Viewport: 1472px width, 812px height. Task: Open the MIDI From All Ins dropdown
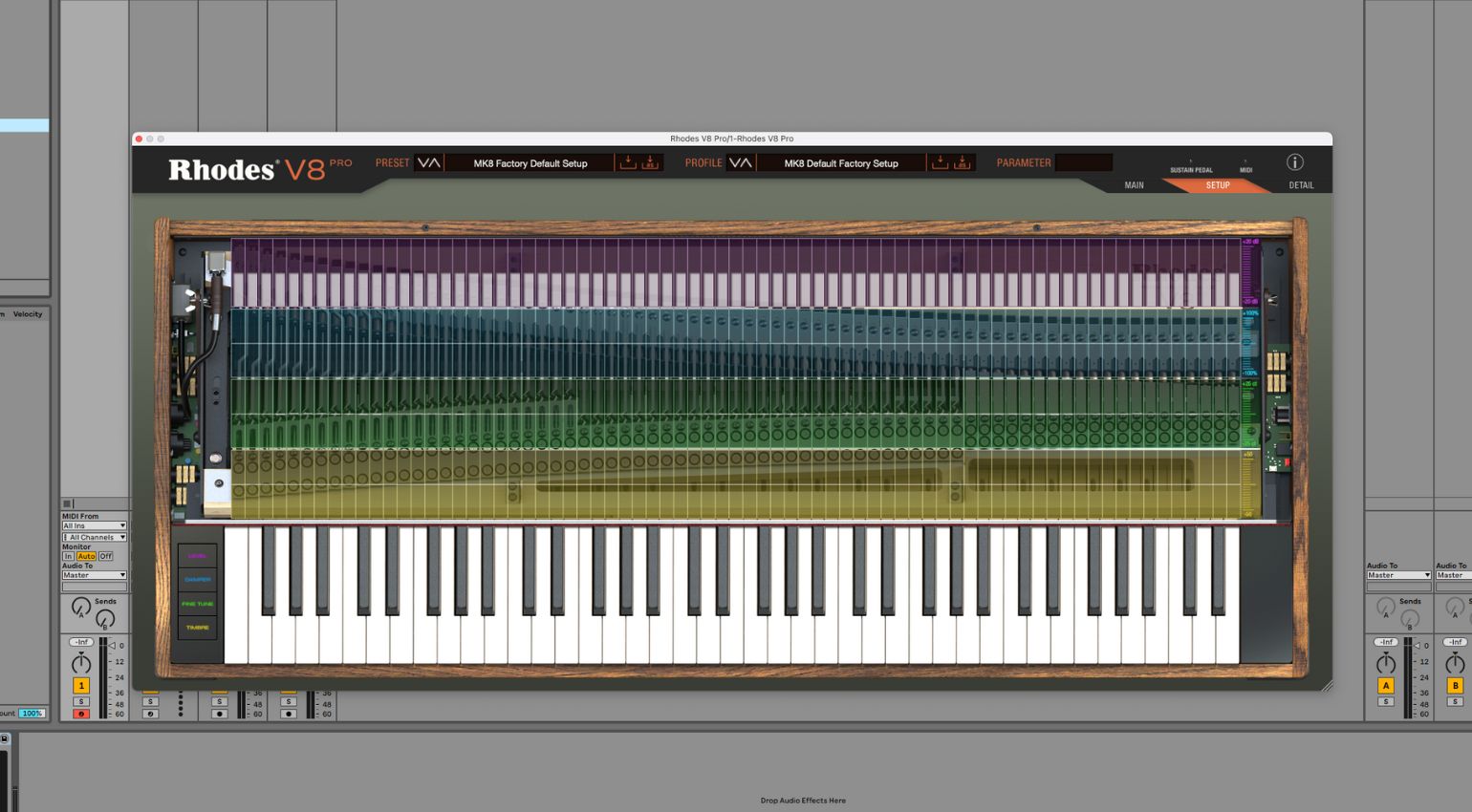tap(94, 525)
